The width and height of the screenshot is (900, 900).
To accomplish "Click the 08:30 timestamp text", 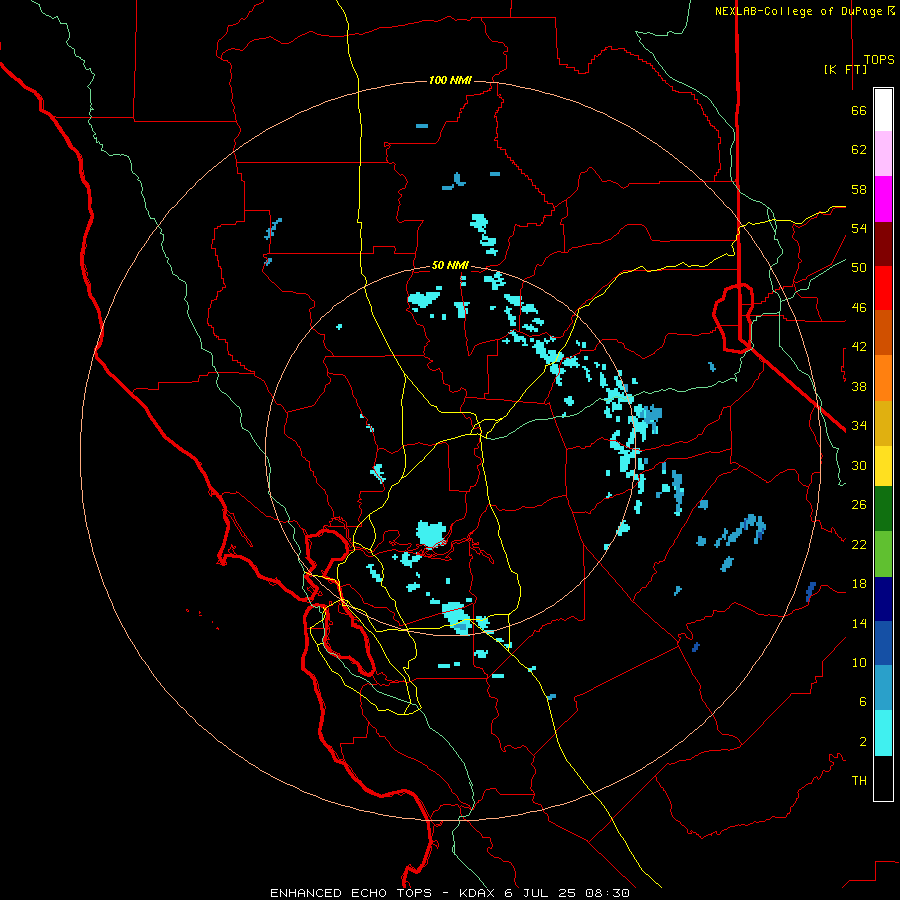I will pyautogui.click(x=607, y=893).
